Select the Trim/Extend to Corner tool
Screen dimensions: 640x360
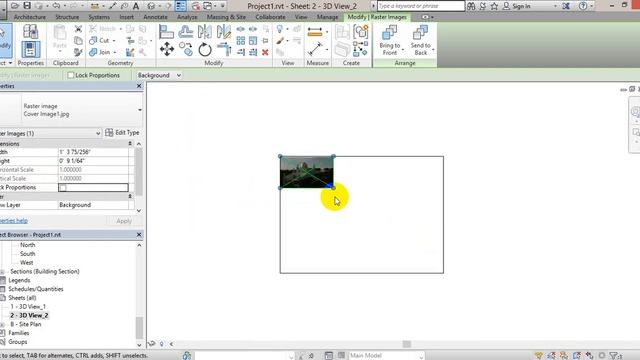click(x=224, y=49)
